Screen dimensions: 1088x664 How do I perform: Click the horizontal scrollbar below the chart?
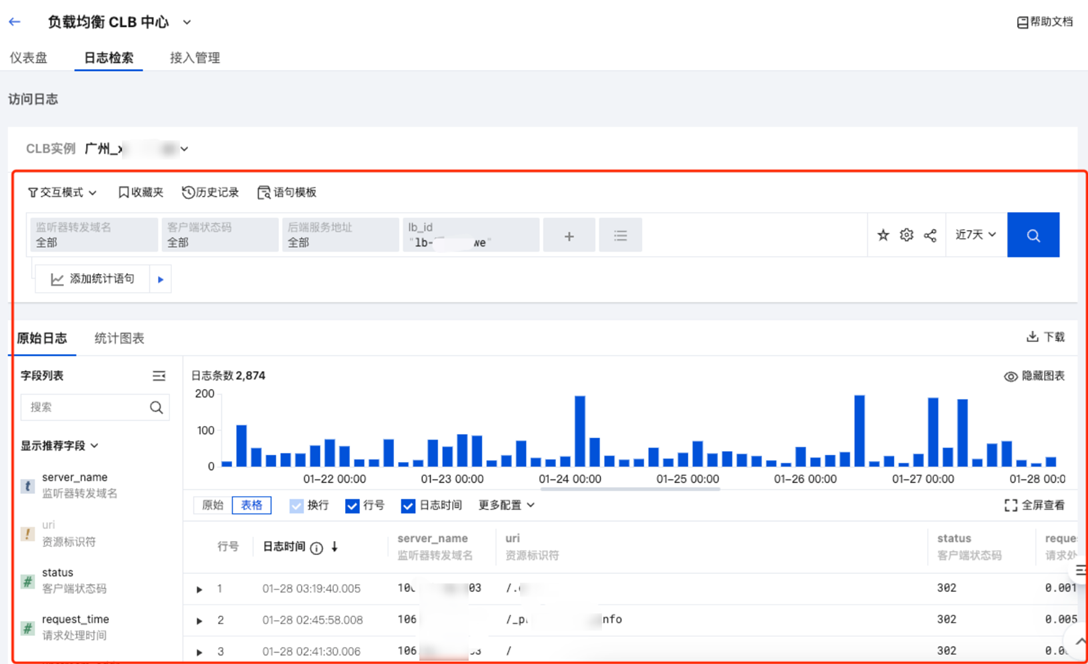click(x=630, y=490)
